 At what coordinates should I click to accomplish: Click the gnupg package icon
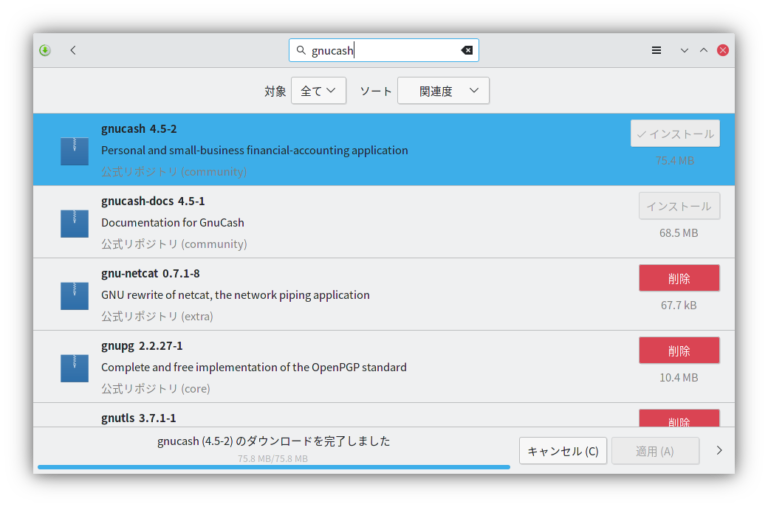pyautogui.click(x=74, y=368)
